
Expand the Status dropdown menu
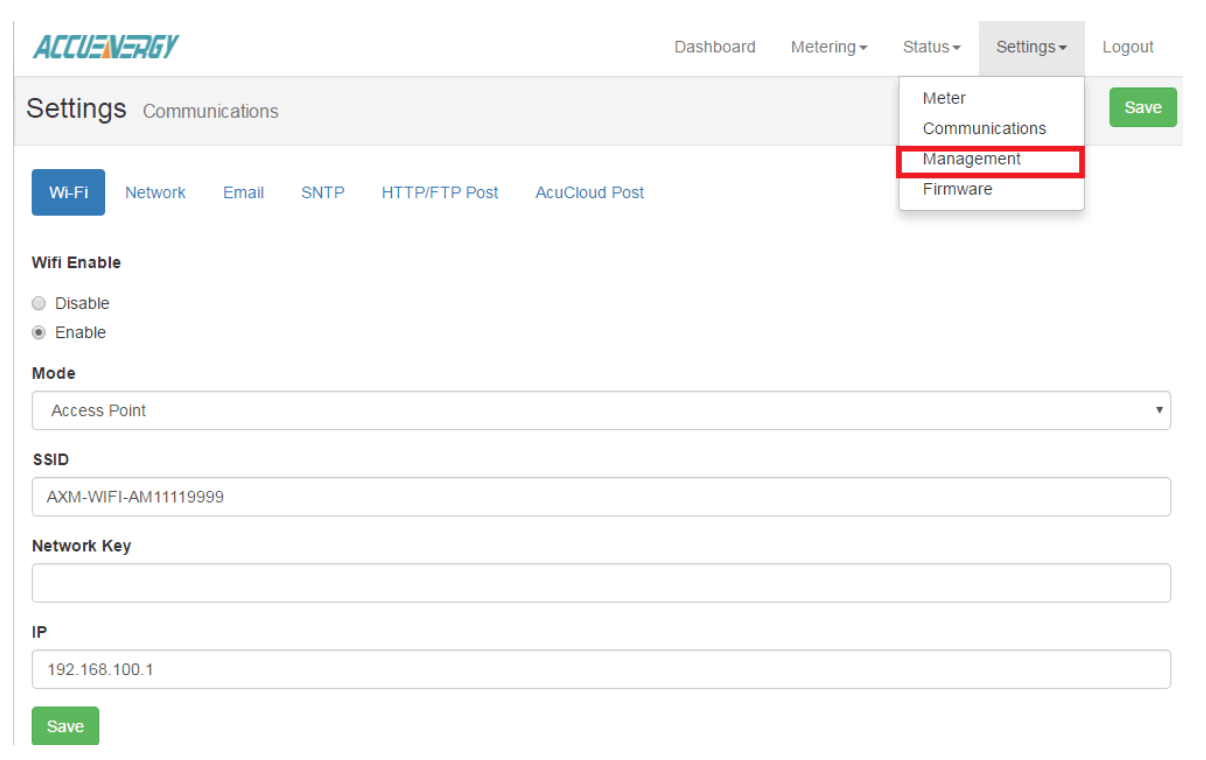[930, 47]
